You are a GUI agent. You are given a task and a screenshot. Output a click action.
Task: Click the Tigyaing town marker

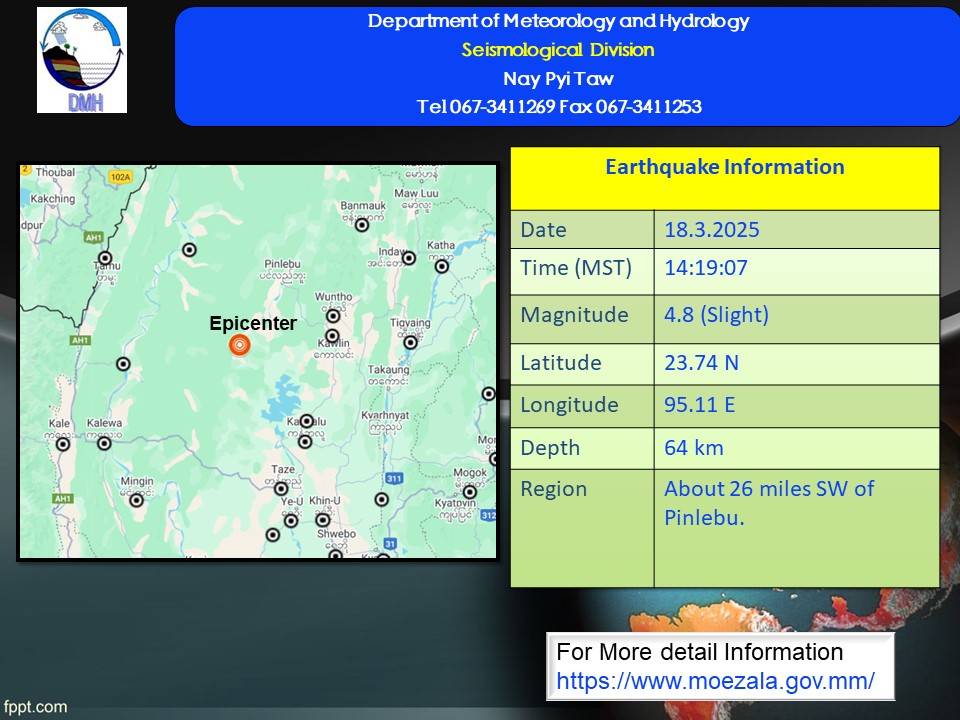pyautogui.click(x=410, y=342)
